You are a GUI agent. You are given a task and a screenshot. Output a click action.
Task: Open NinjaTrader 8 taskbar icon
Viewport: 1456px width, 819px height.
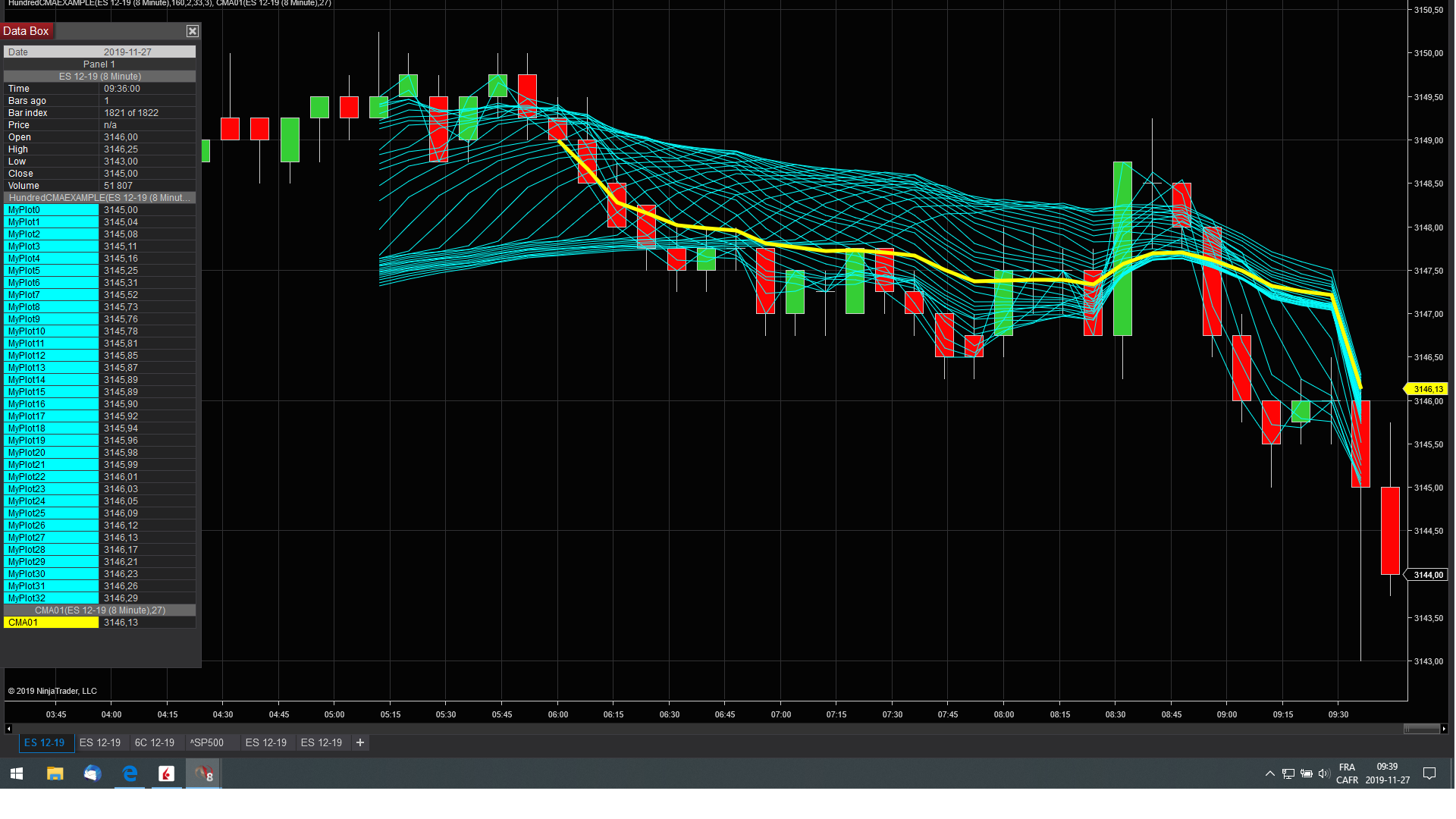203,773
